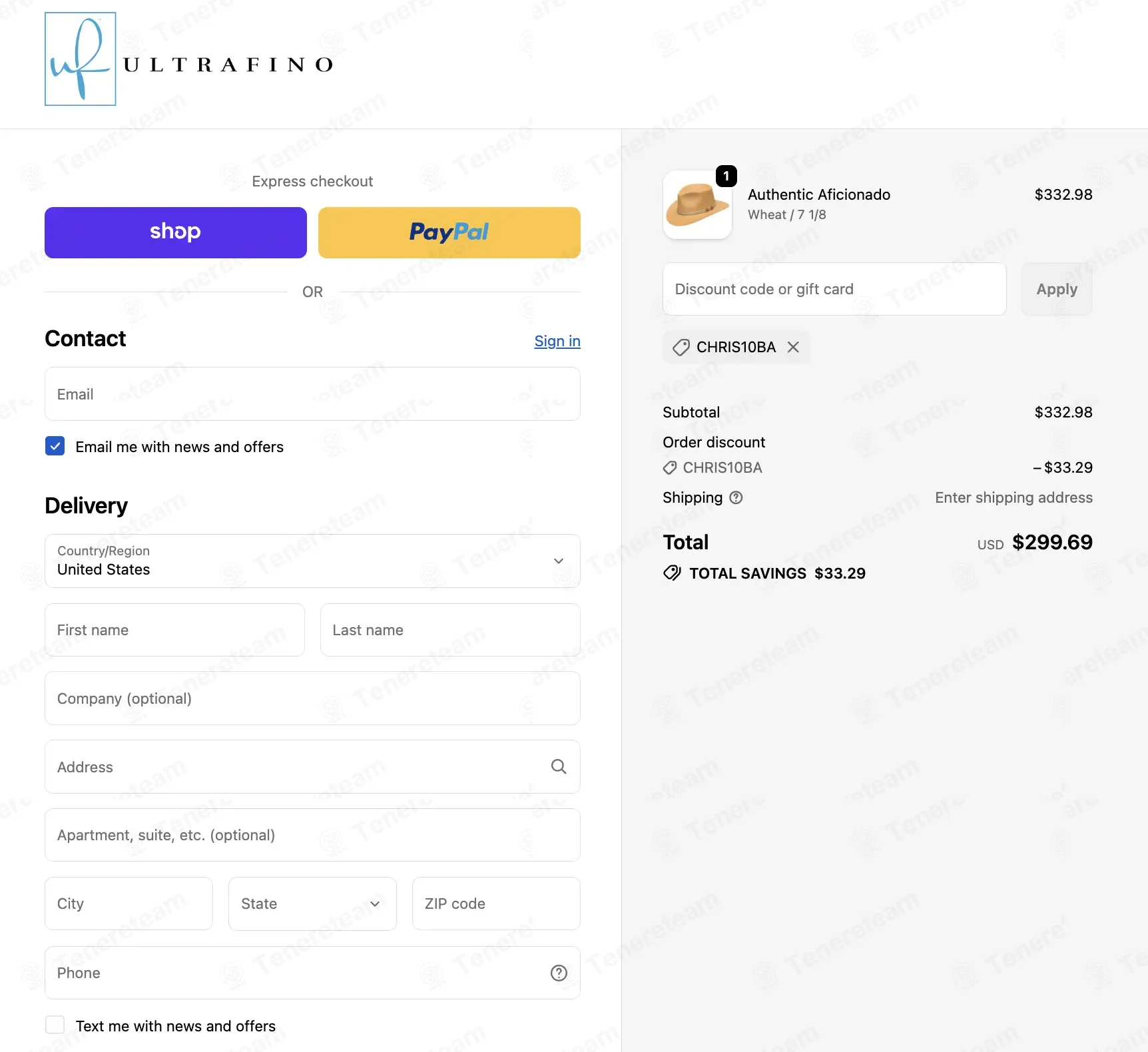Click the ZIP code field

(x=496, y=904)
